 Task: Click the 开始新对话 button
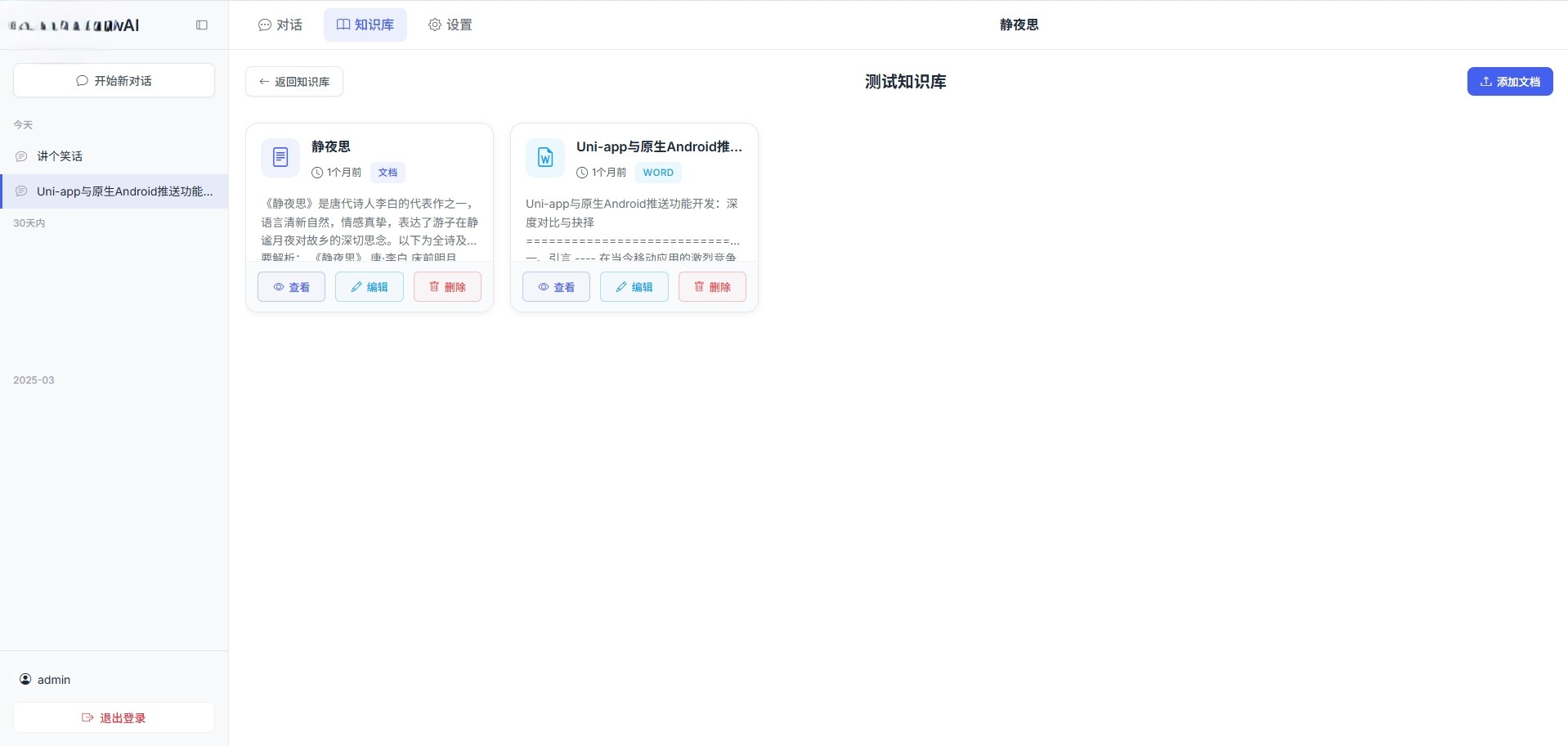coord(113,80)
